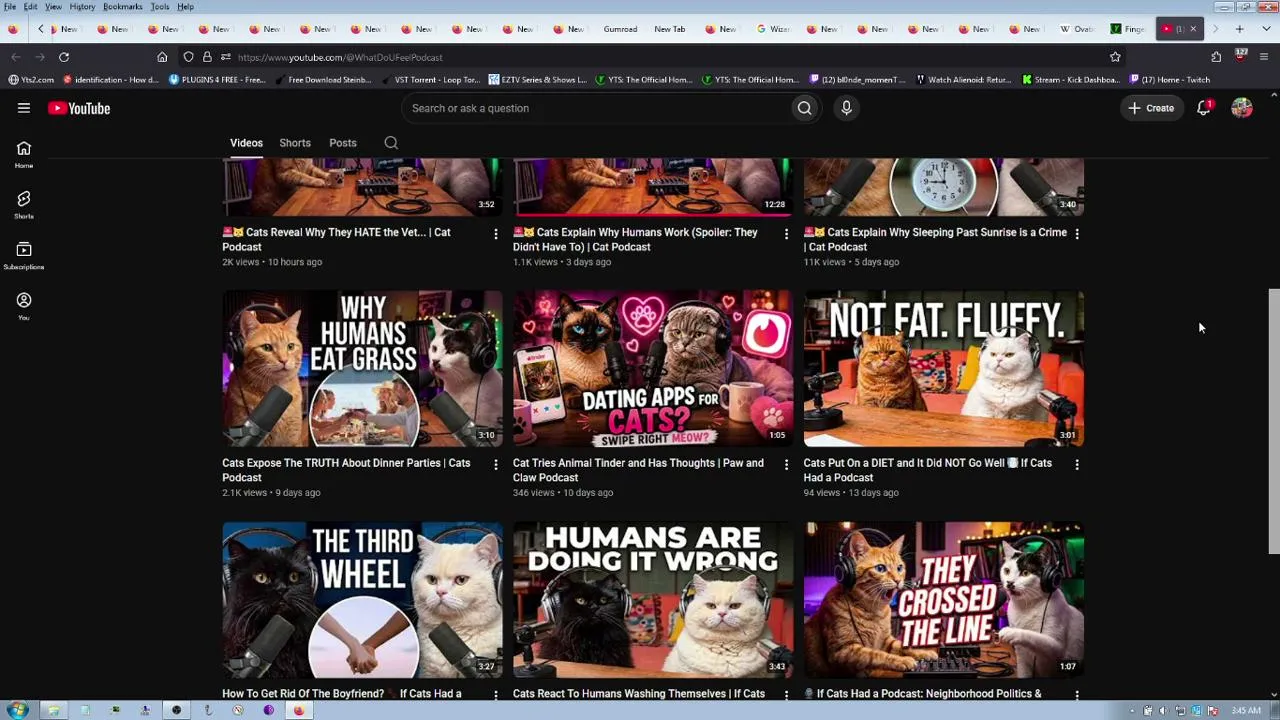Open options for Cats Explain Why Humans Work video
Screen dimensions: 1280x720
(x=786, y=233)
